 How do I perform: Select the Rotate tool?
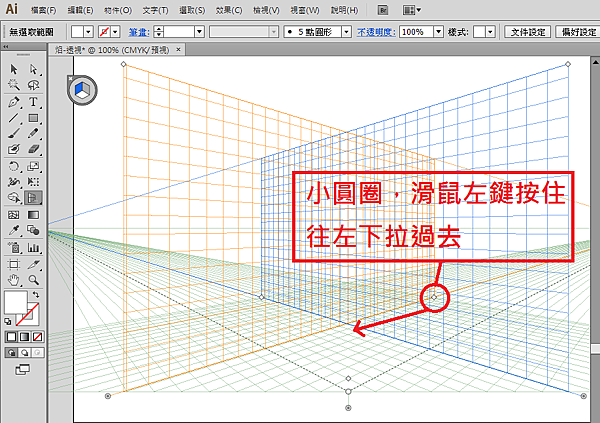coord(14,166)
